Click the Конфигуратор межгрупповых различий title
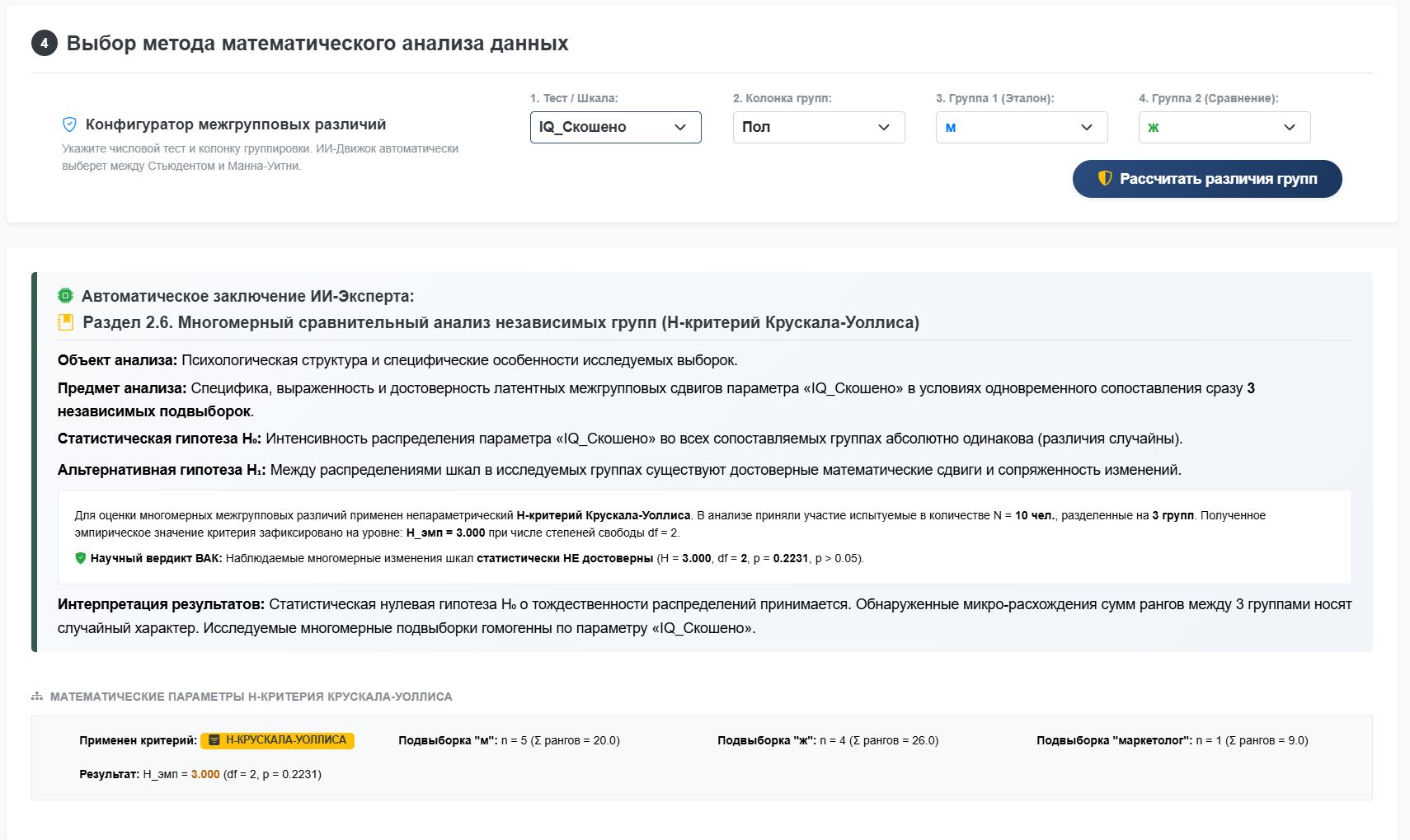This screenshot has height=840, width=1410. tap(236, 124)
